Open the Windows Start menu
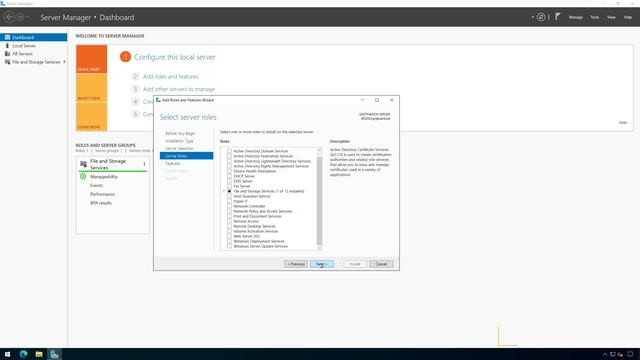 pos(7,354)
